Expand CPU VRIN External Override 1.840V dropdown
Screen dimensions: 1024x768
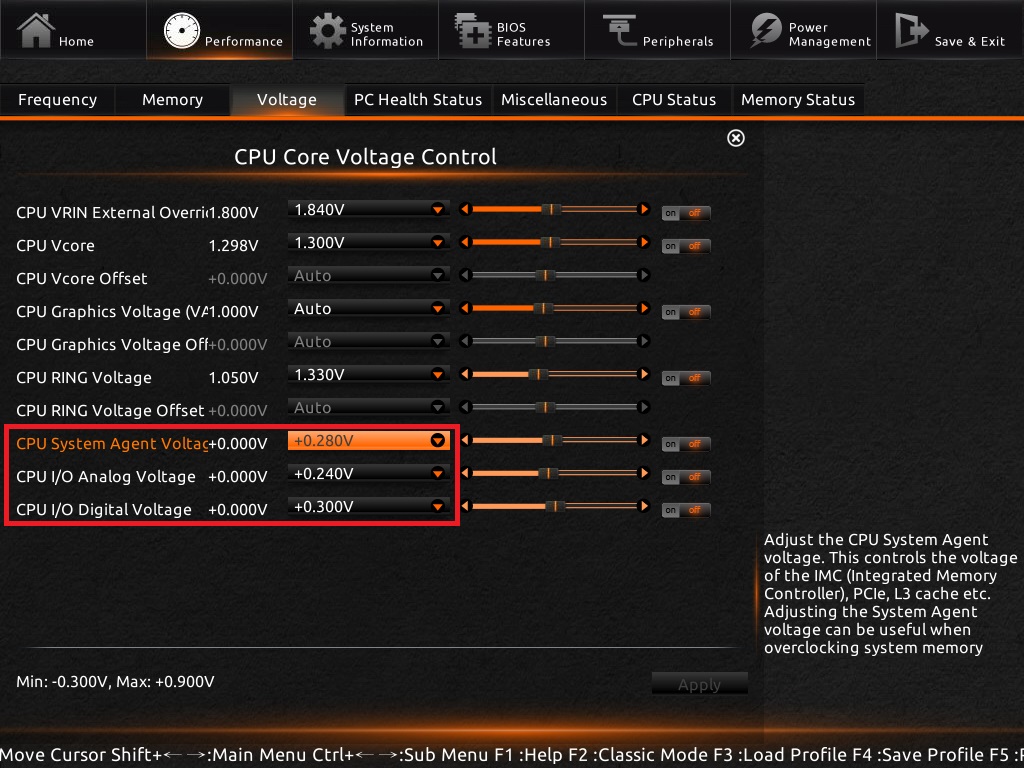click(437, 210)
